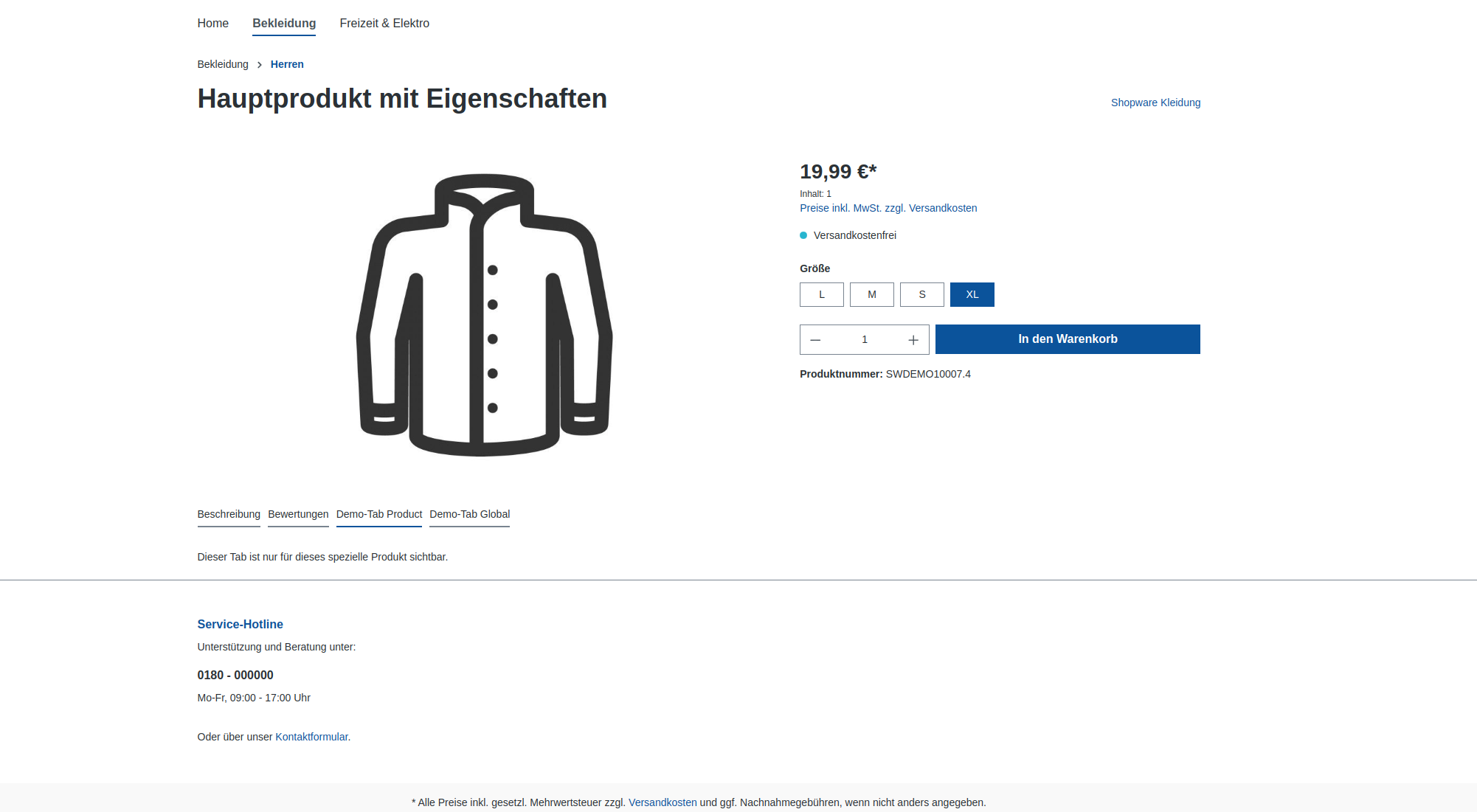Click the quantity input field
The width and height of the screenshot is (1477, 812).
click(x=865, y=340)
